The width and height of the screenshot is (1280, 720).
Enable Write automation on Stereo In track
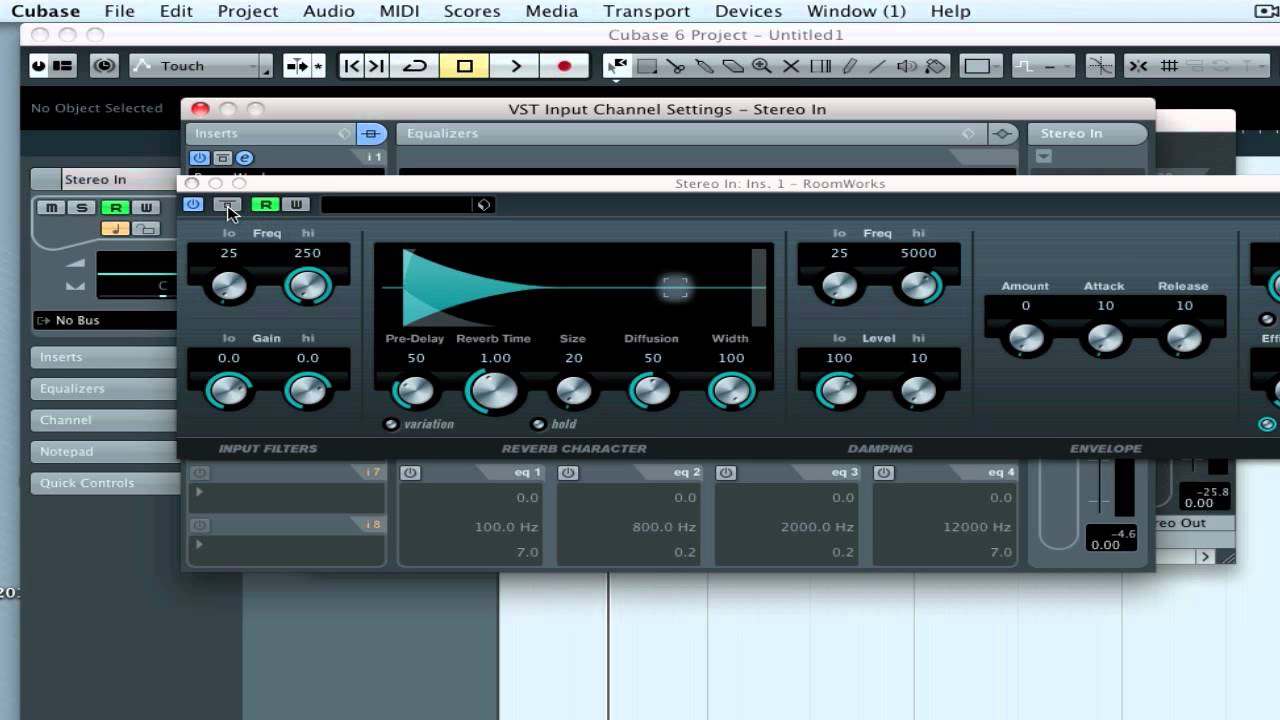(146, 207)
